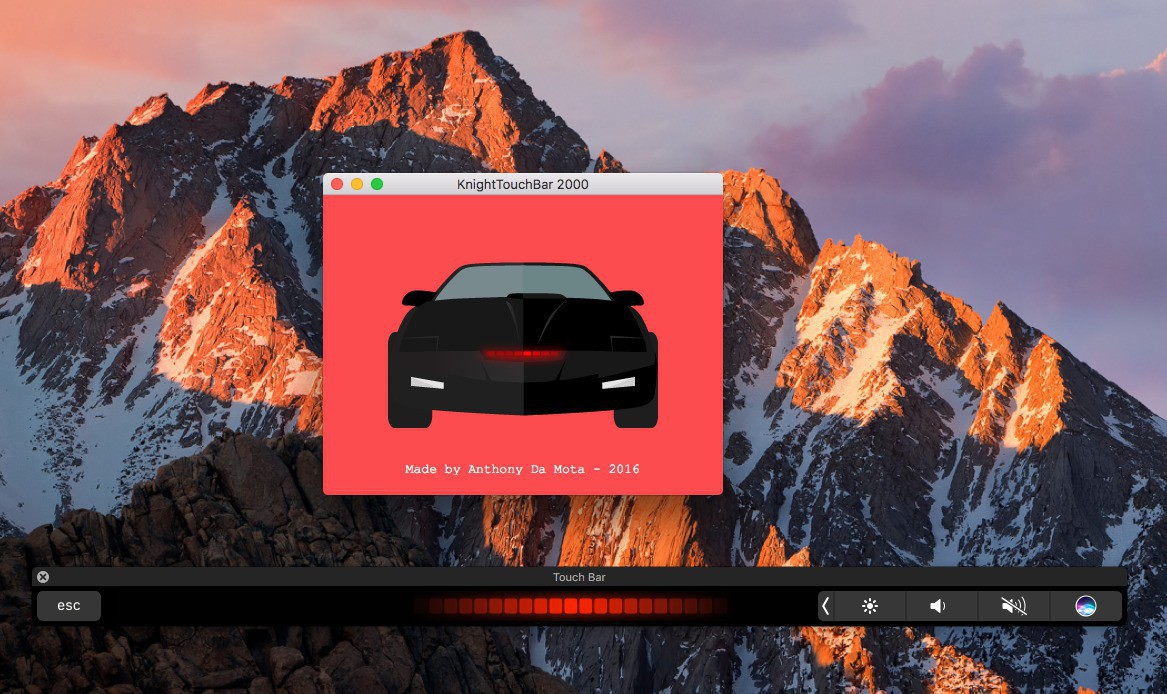Zoom the KnightTouchBar 2000 window

click(x=377, y=184)
